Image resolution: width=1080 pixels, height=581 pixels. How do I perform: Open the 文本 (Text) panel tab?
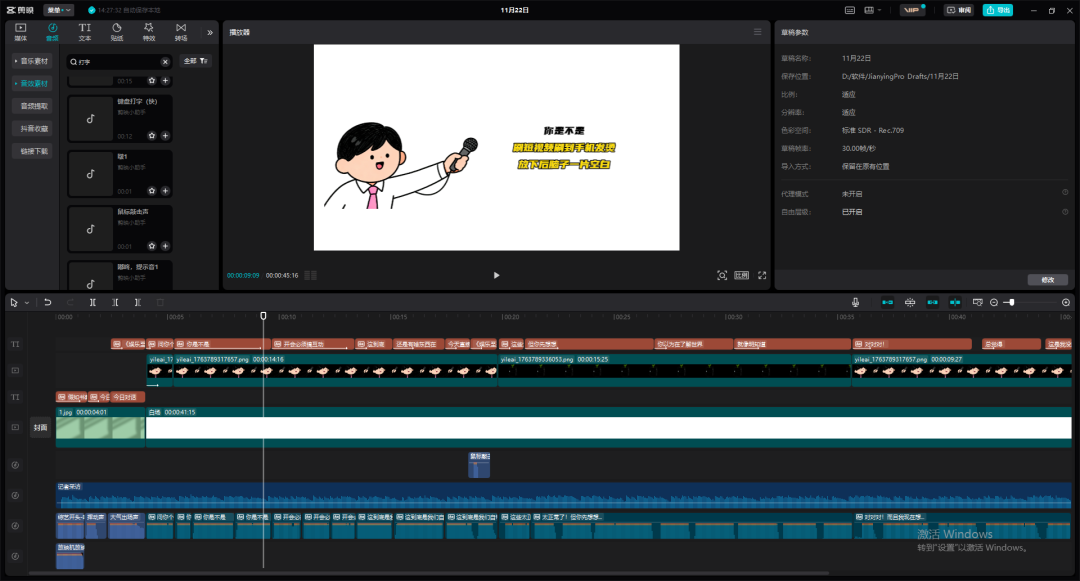pyautogui.click(x=85, y=31)
